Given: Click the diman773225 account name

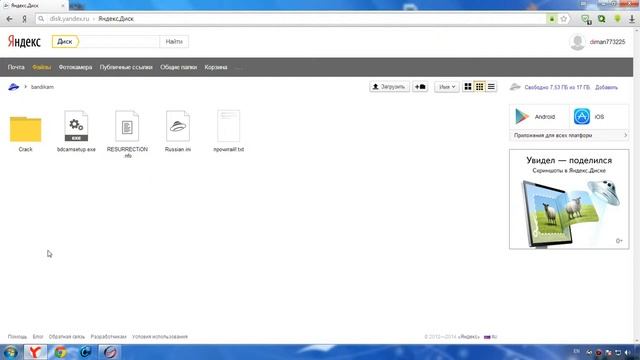Looking at the screenshot, I should click(607, 42).
